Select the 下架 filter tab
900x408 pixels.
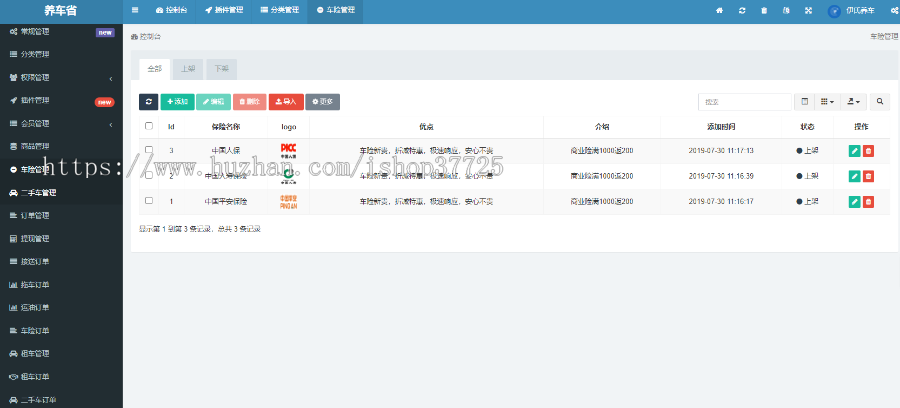[x=221, y=69]
